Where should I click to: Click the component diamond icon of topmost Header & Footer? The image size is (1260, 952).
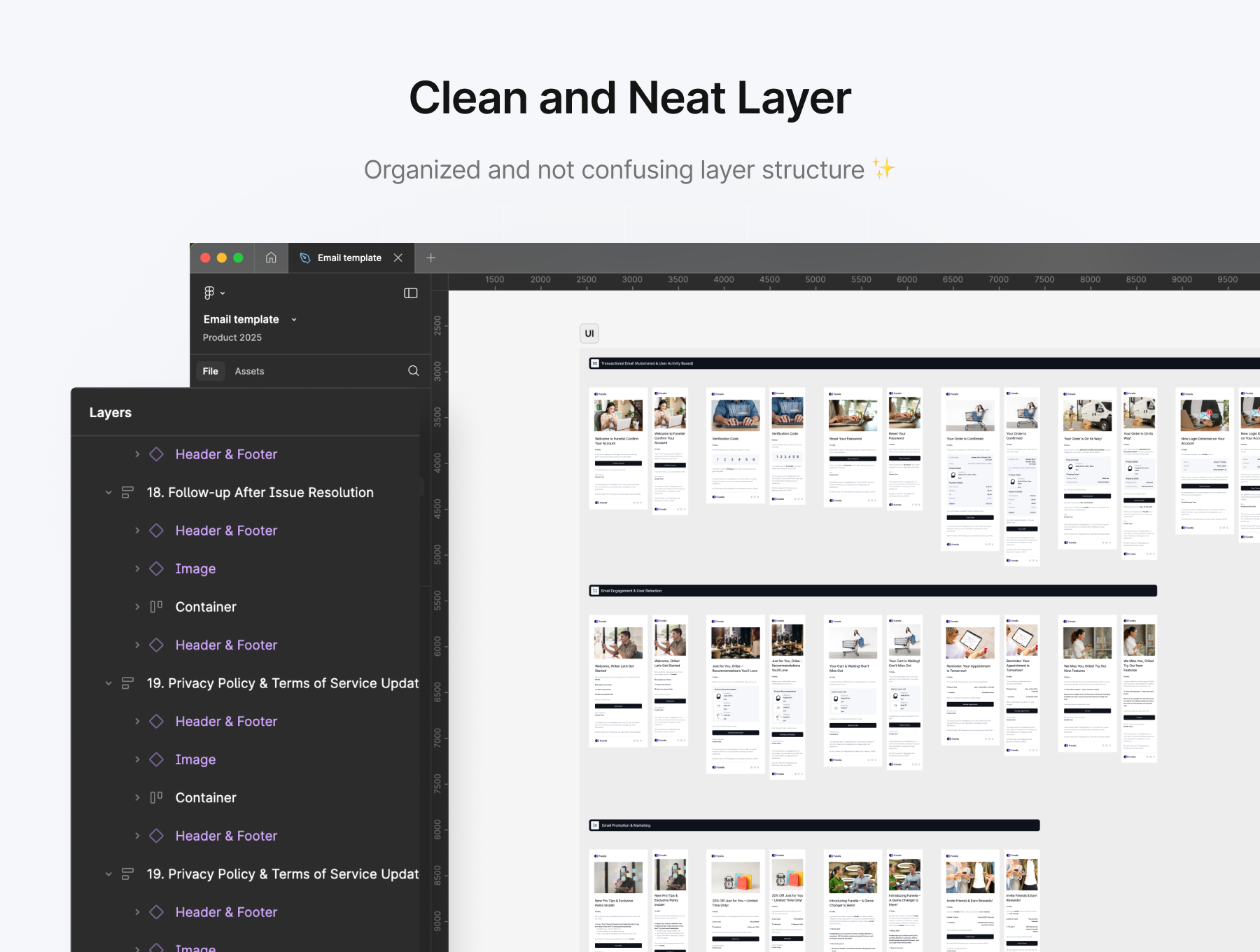[157, 454]
